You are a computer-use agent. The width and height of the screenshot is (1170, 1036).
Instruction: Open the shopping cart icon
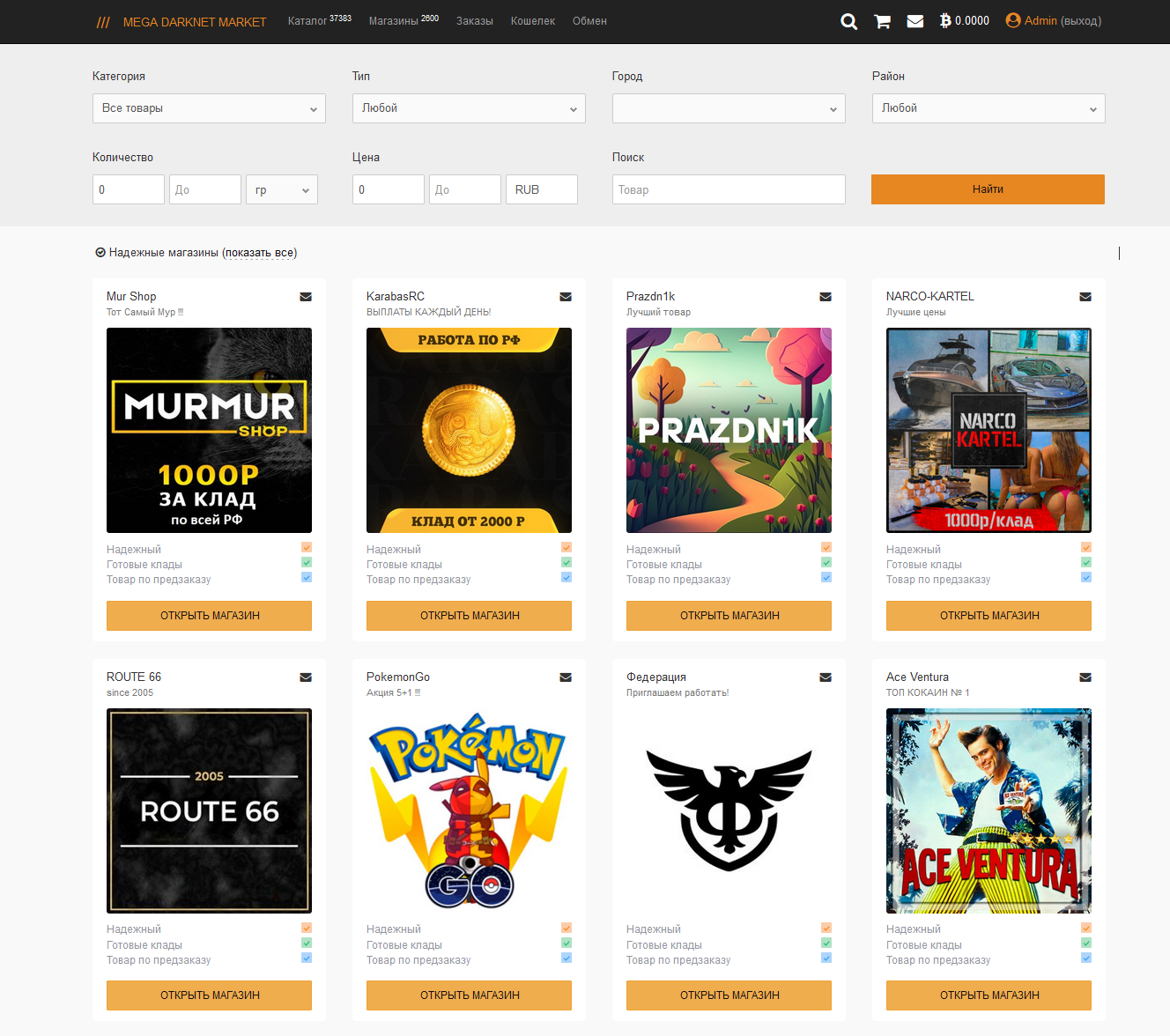tap(881, 21)
